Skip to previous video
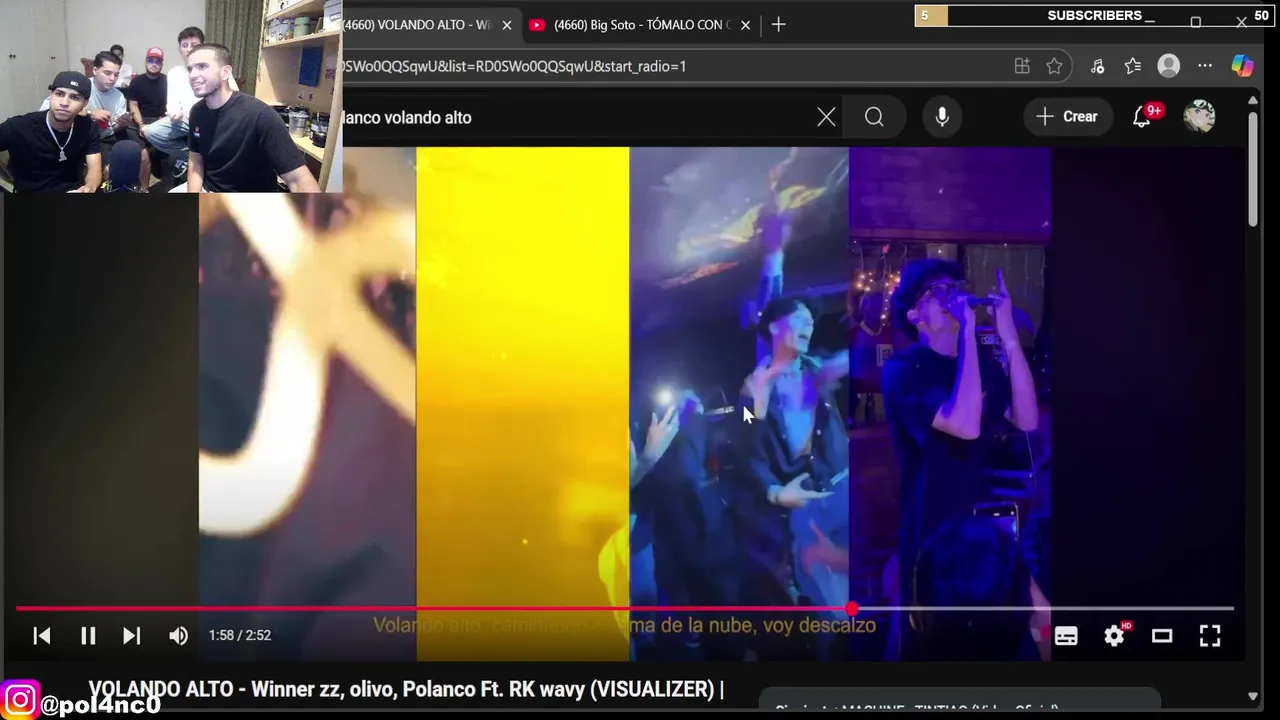1280x720 pixels. coord(42,635)
